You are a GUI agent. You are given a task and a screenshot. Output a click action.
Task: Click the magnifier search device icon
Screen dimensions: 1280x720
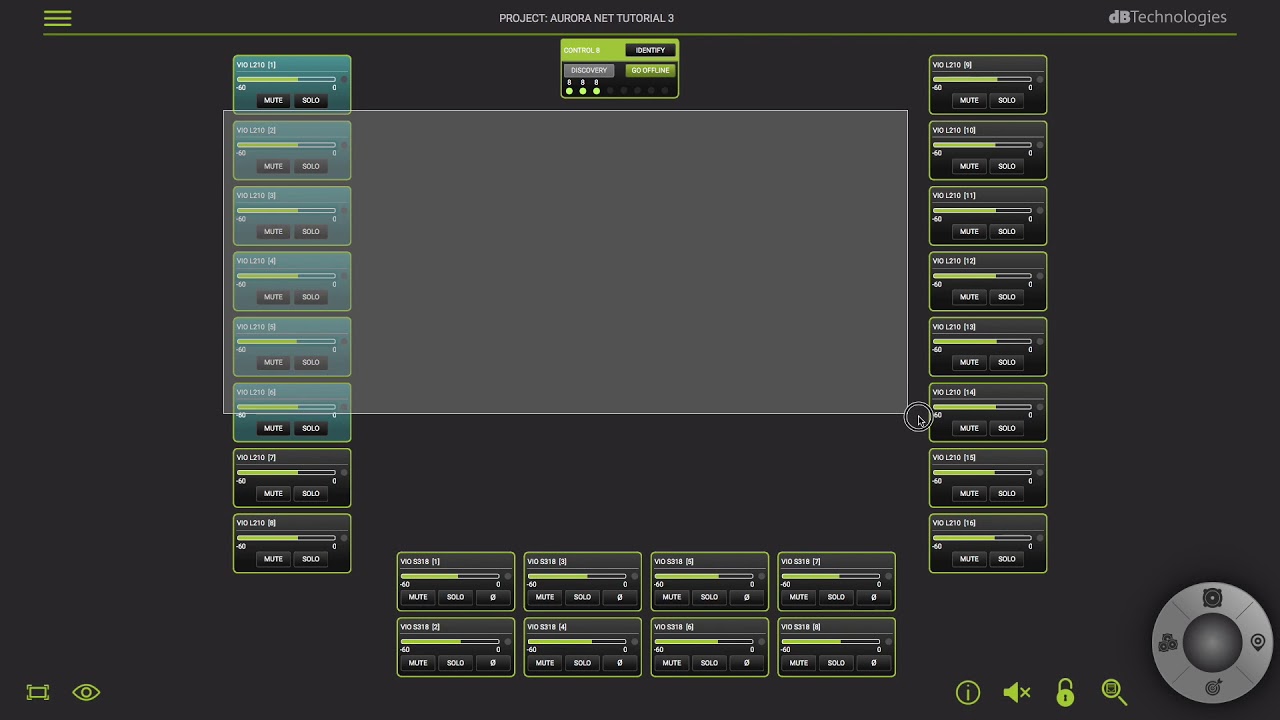(1114, 692)
